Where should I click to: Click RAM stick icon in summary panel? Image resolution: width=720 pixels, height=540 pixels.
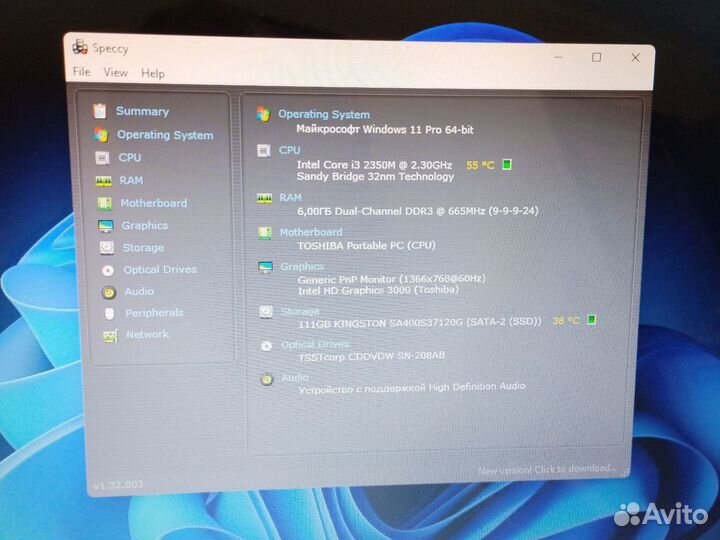tap(264, 198)
